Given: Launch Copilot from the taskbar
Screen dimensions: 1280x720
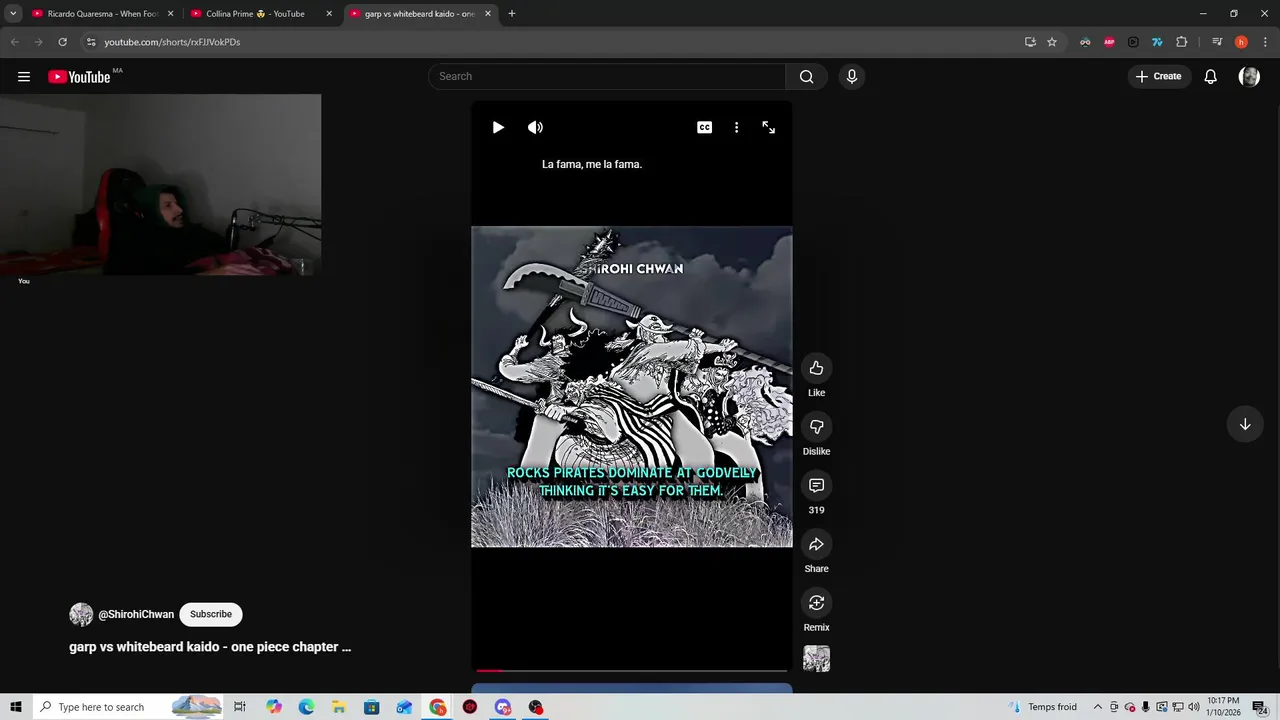Looking at the screenshot, I should [274, 707].
